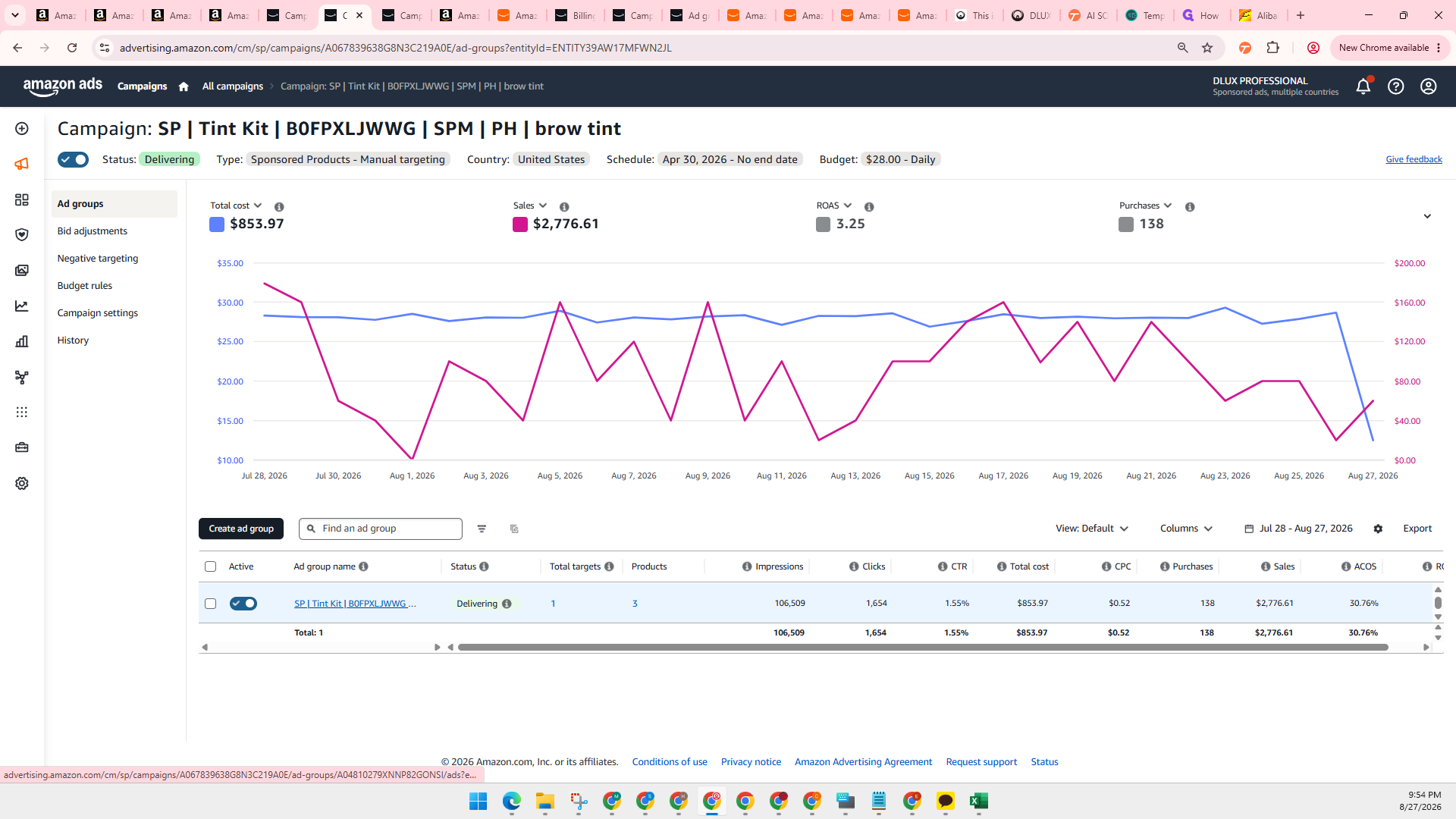The width and height of the screenshot is (1456, 819).
Task: Open the Give feedback link
Action: (1414, 159)
